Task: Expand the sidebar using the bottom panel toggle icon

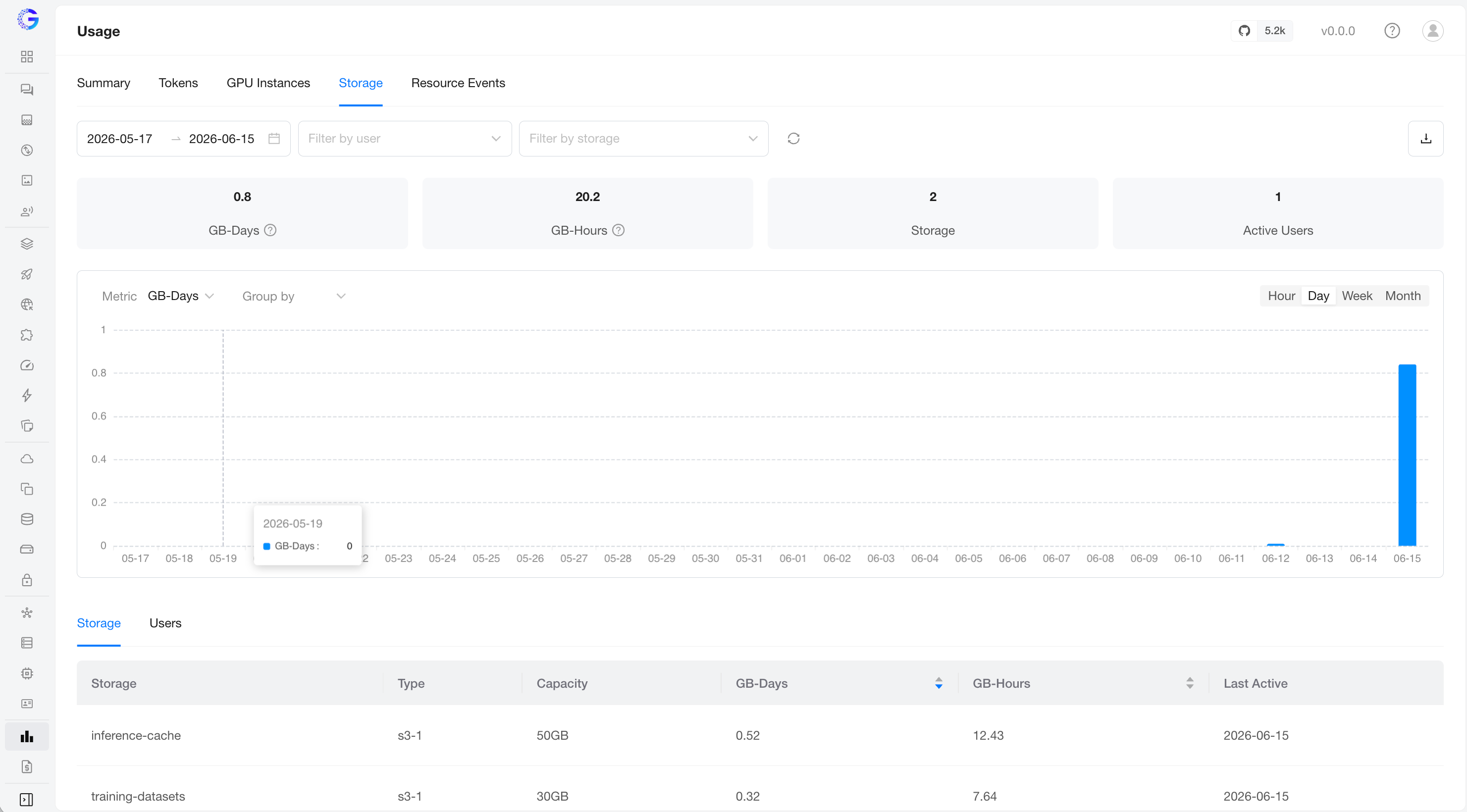Action: point(27,800)
